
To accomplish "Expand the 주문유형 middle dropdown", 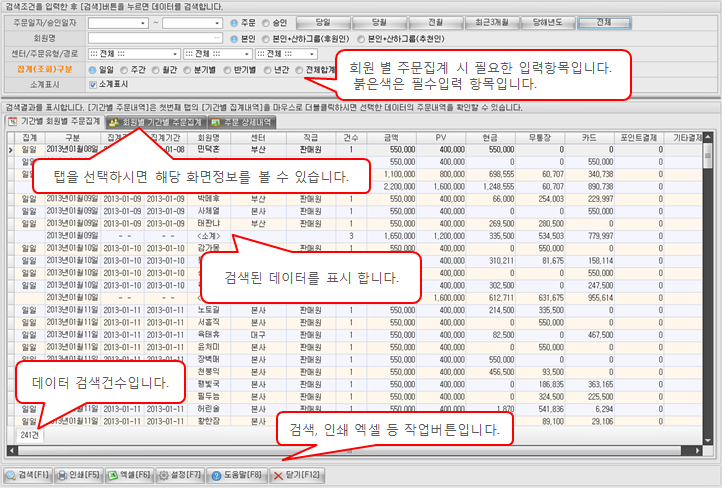I will click(247, 54).
